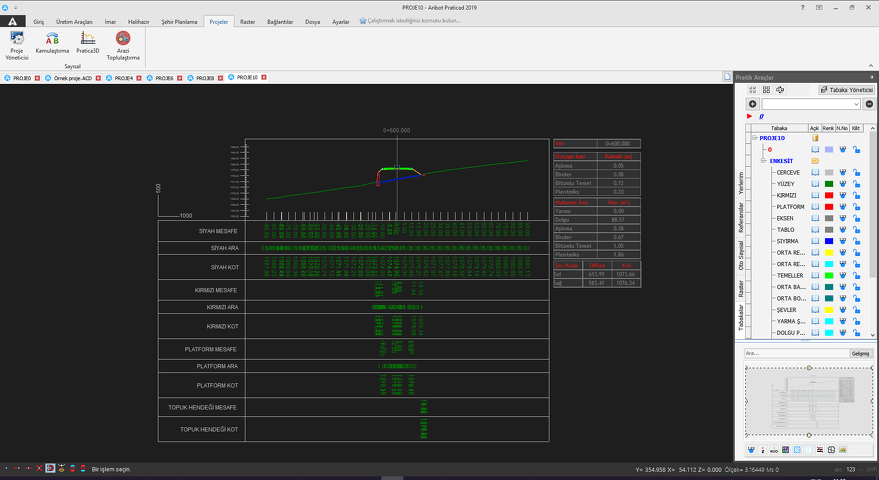Unlock the KIRMIZI layer lock icon
The image size is (879, 480).
[857, 195]
